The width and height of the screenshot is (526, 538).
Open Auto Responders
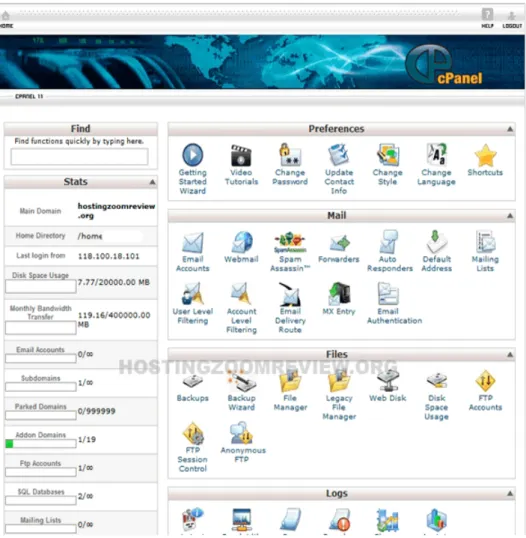pos(388,242)
